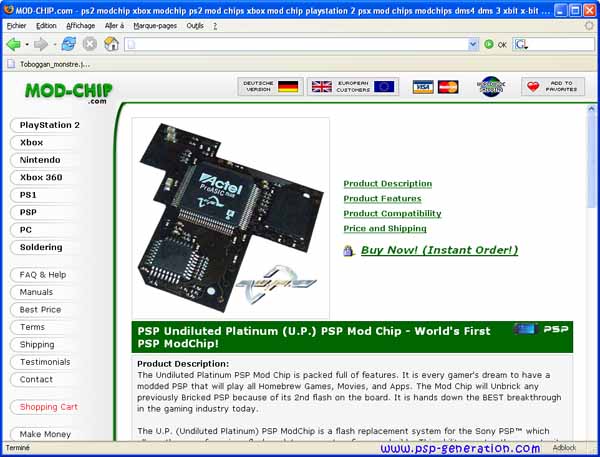Click the Google search engine icon
The width and height of the screenshot is (600, 457).
tap(521, 44)
